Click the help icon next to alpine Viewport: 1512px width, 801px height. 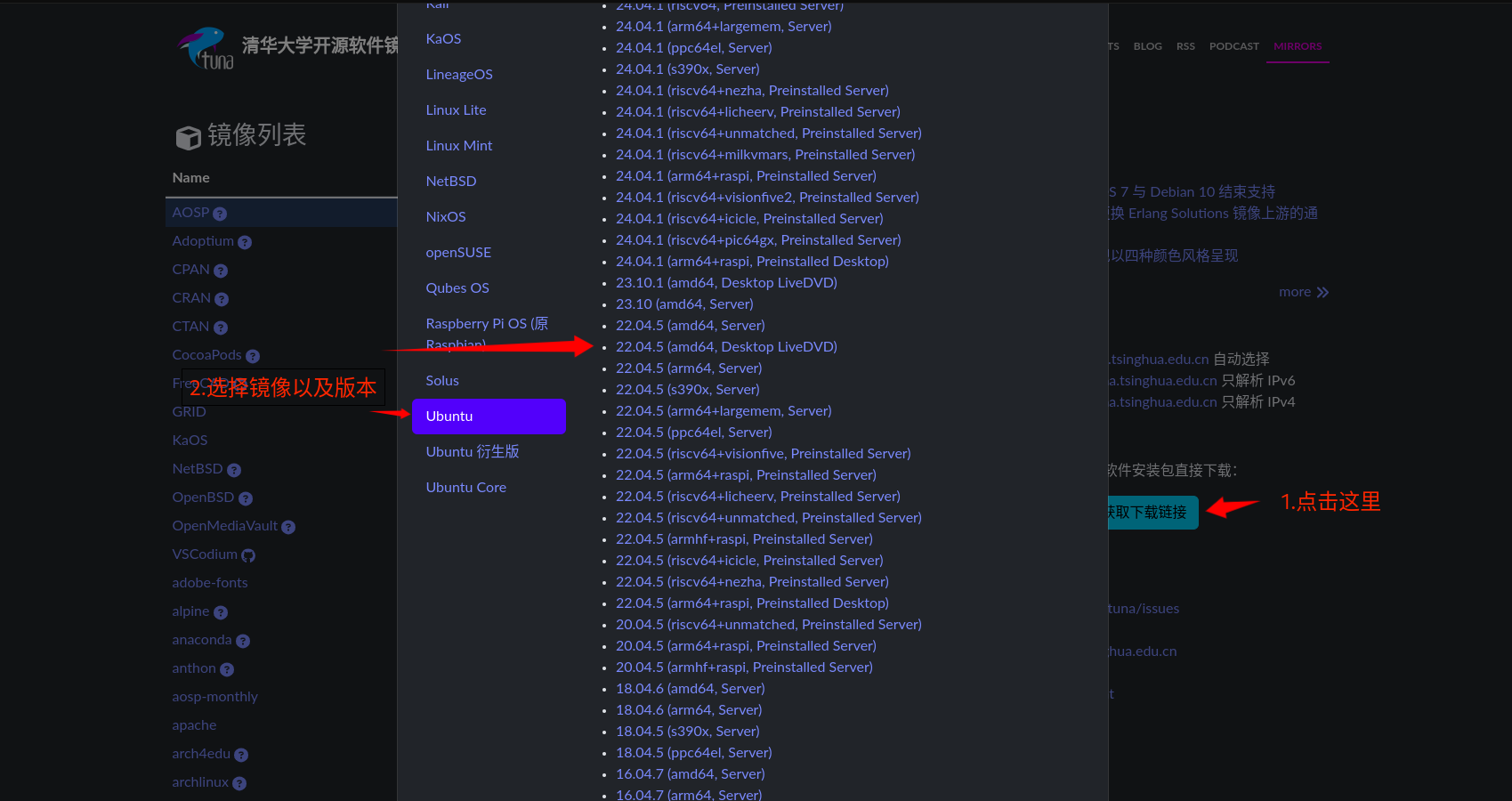tap(221, 612)
